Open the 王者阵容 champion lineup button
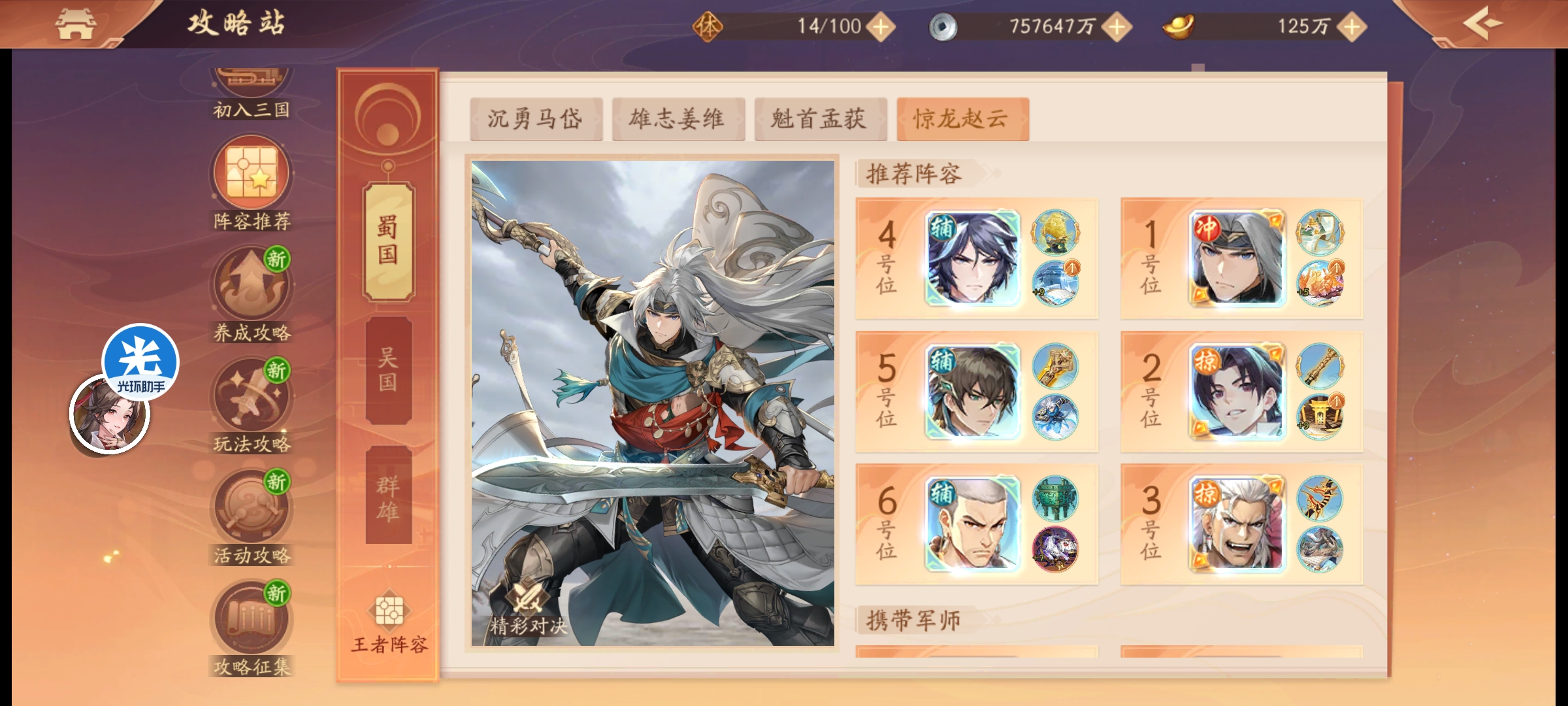 coord(389,624)
